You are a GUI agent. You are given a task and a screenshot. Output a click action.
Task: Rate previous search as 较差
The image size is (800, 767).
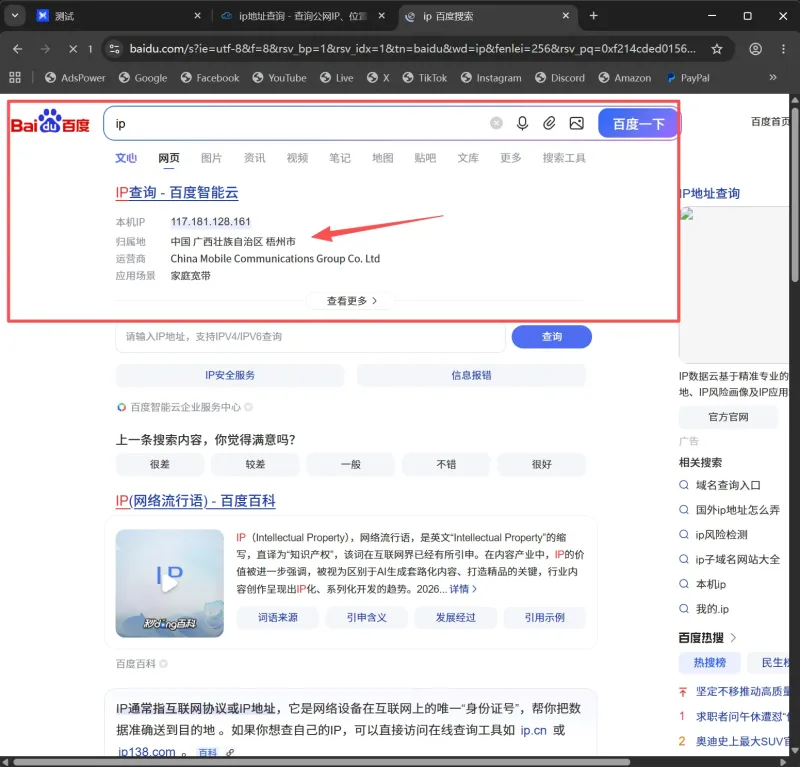tap(255, 464)
